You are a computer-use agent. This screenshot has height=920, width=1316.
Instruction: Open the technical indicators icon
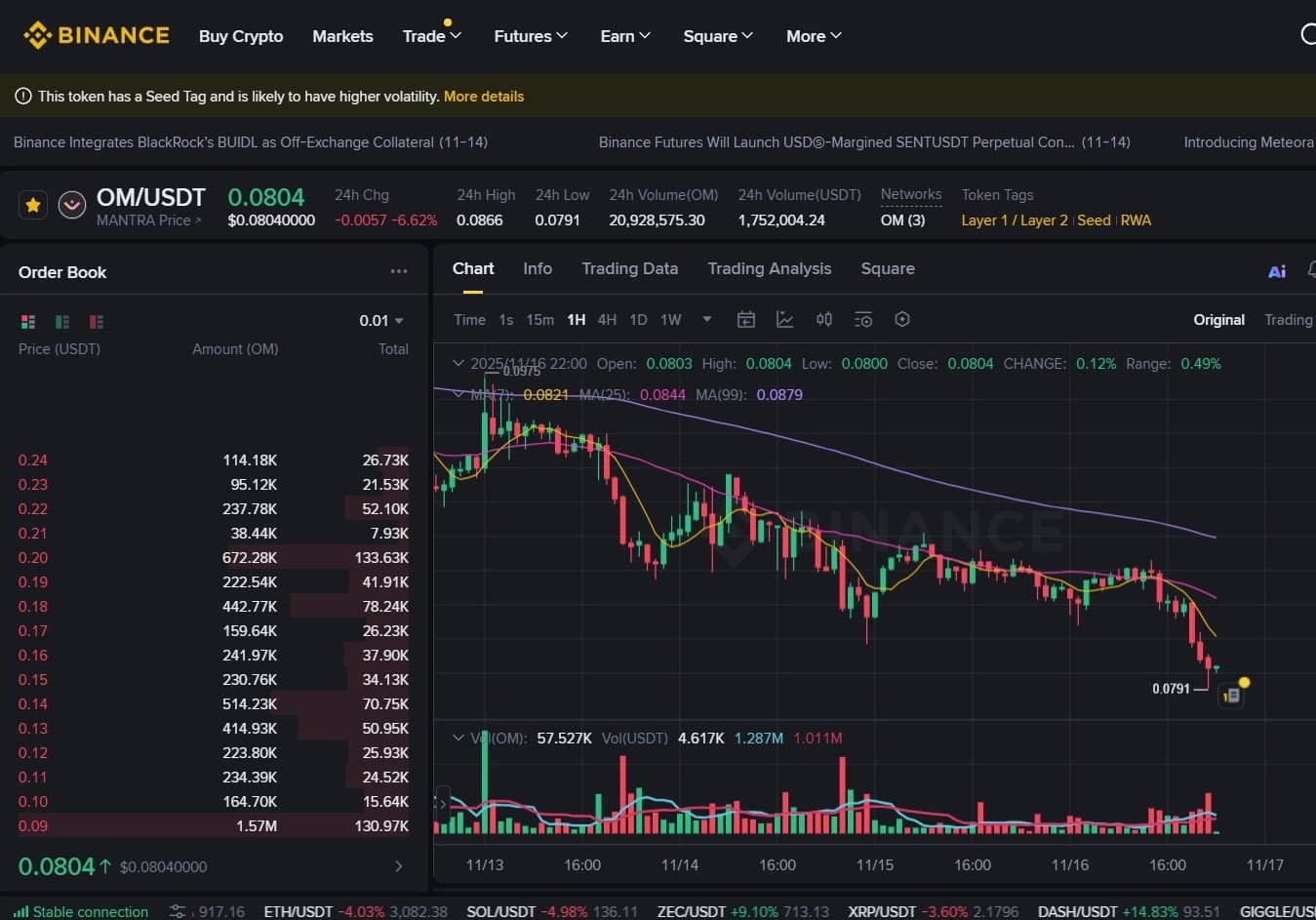point(785,319)
